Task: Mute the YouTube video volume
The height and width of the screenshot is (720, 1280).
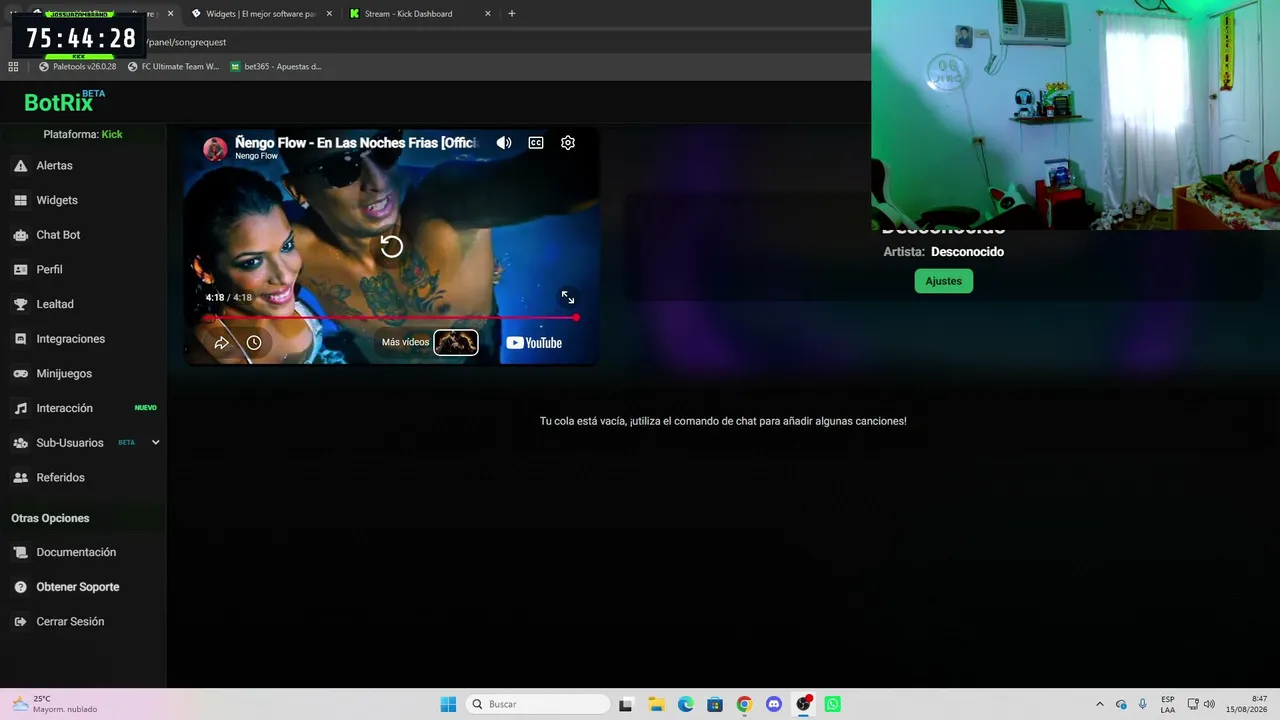Action: pos(504,143)
